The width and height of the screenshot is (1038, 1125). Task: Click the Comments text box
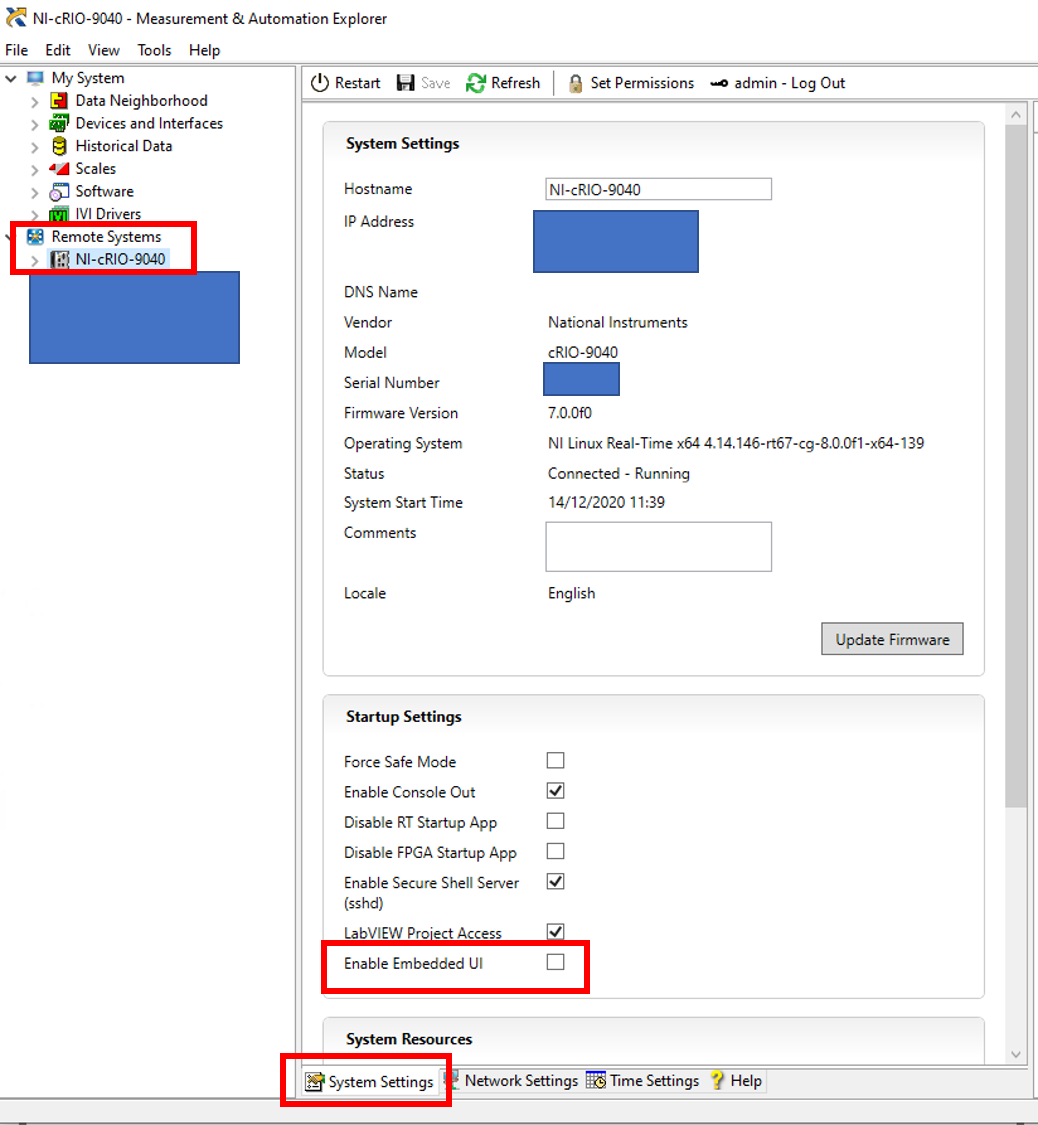click(x=659, y=547)
